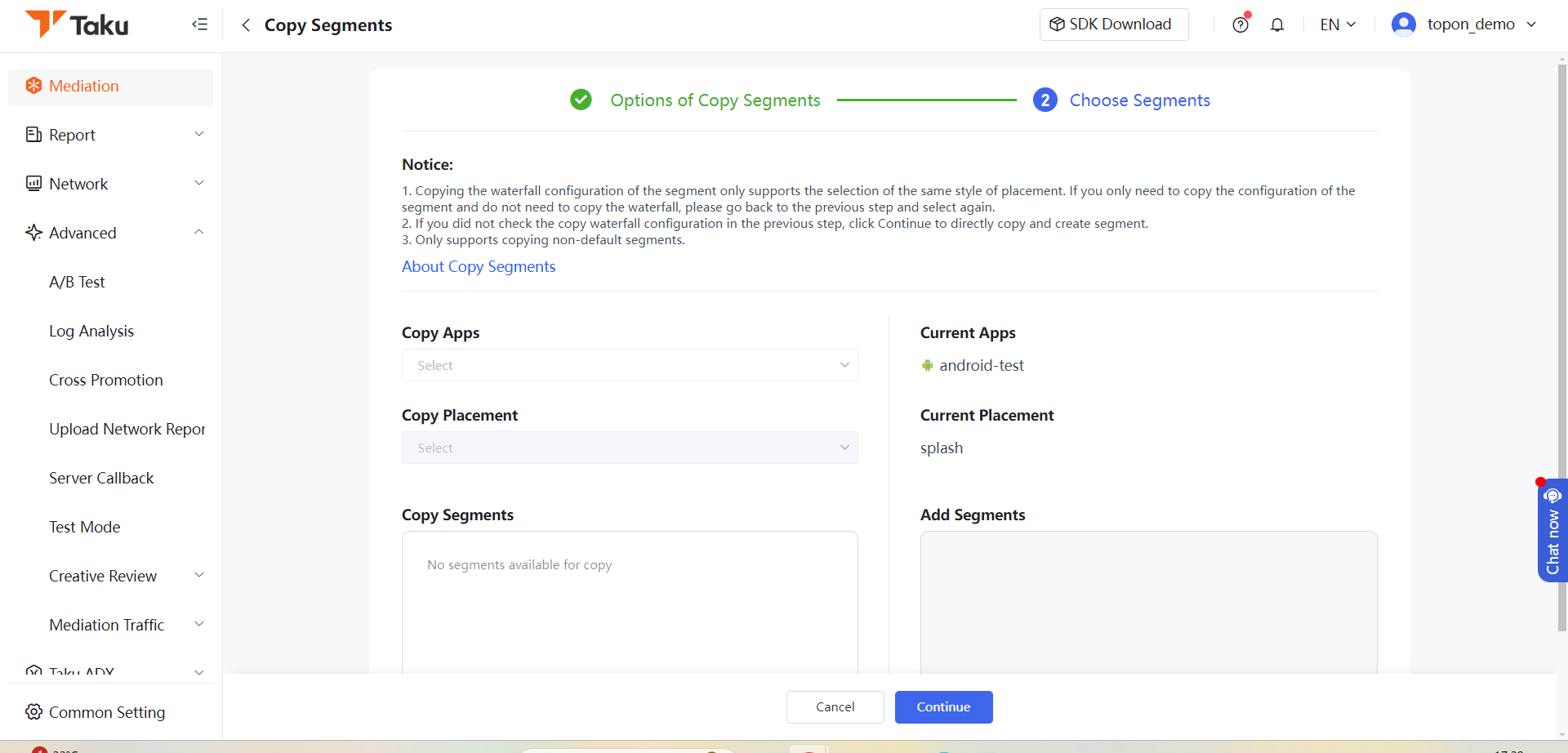Click the topon_demo user avatar
Screen dimensions: 1568x753
[x=1403, y=25]
